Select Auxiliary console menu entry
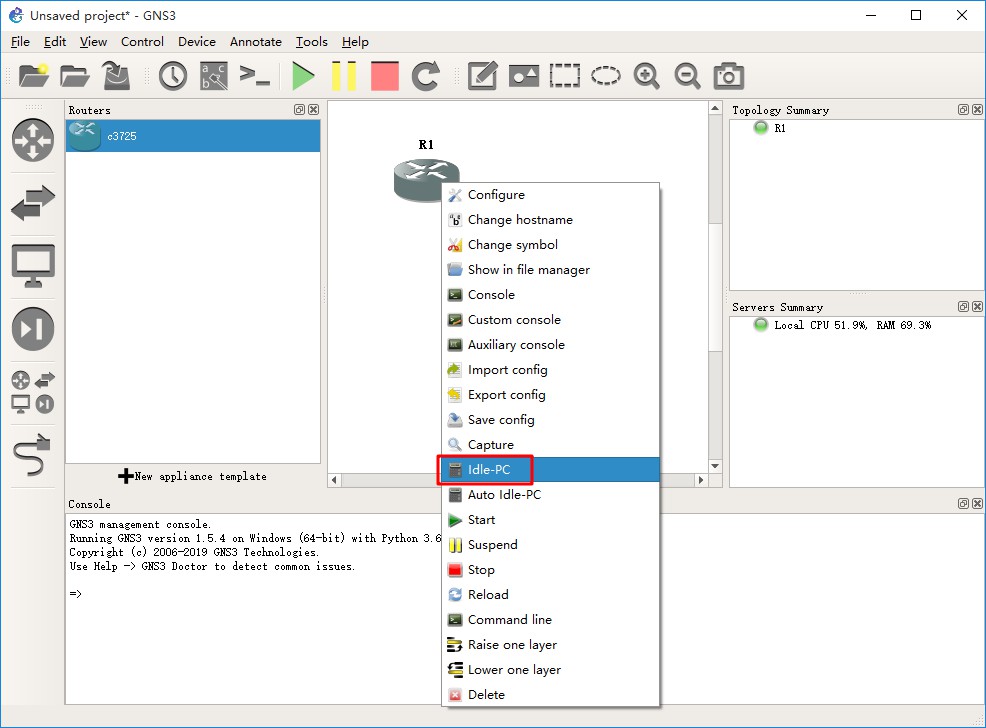This screenshot has width=986, height=728. (x=551, y=345)
